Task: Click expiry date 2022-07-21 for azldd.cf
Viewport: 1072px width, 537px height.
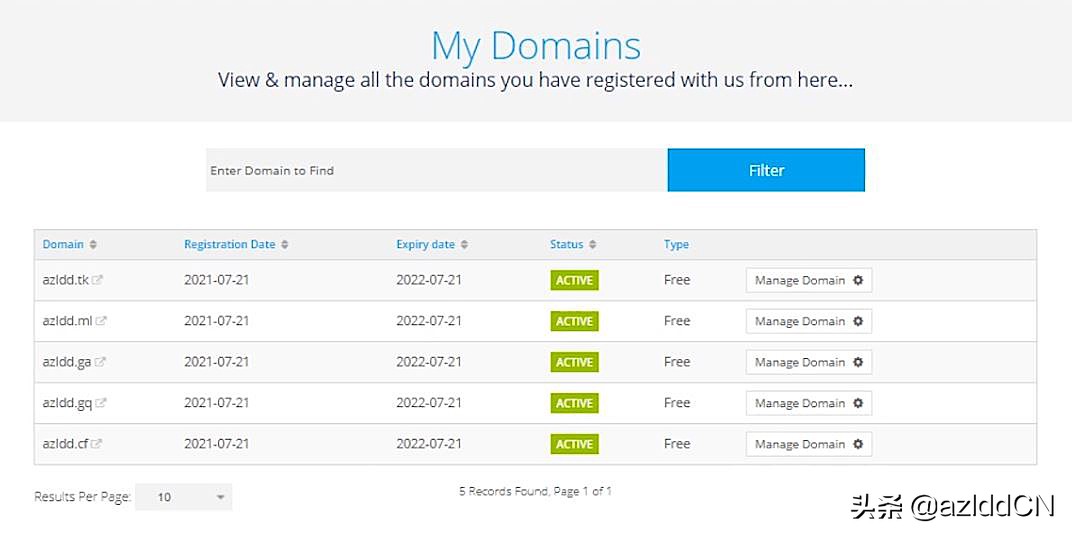Action: pyautogui.click(x=429, y=443)
